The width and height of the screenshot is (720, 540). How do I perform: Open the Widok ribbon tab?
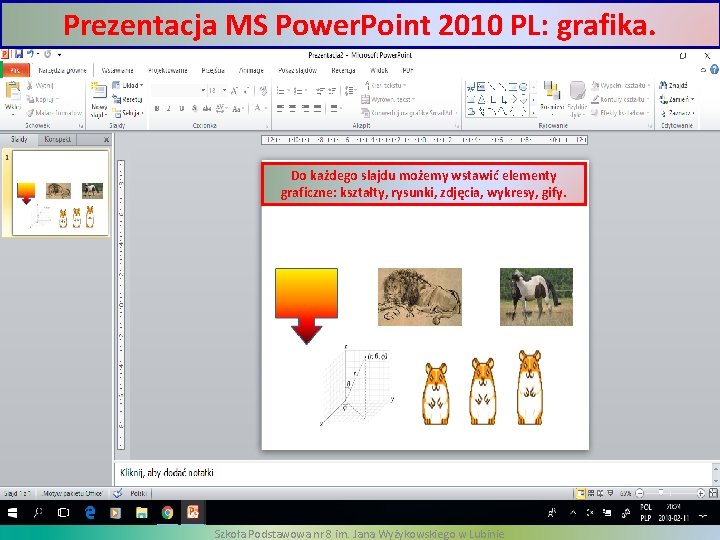point(379,70)
